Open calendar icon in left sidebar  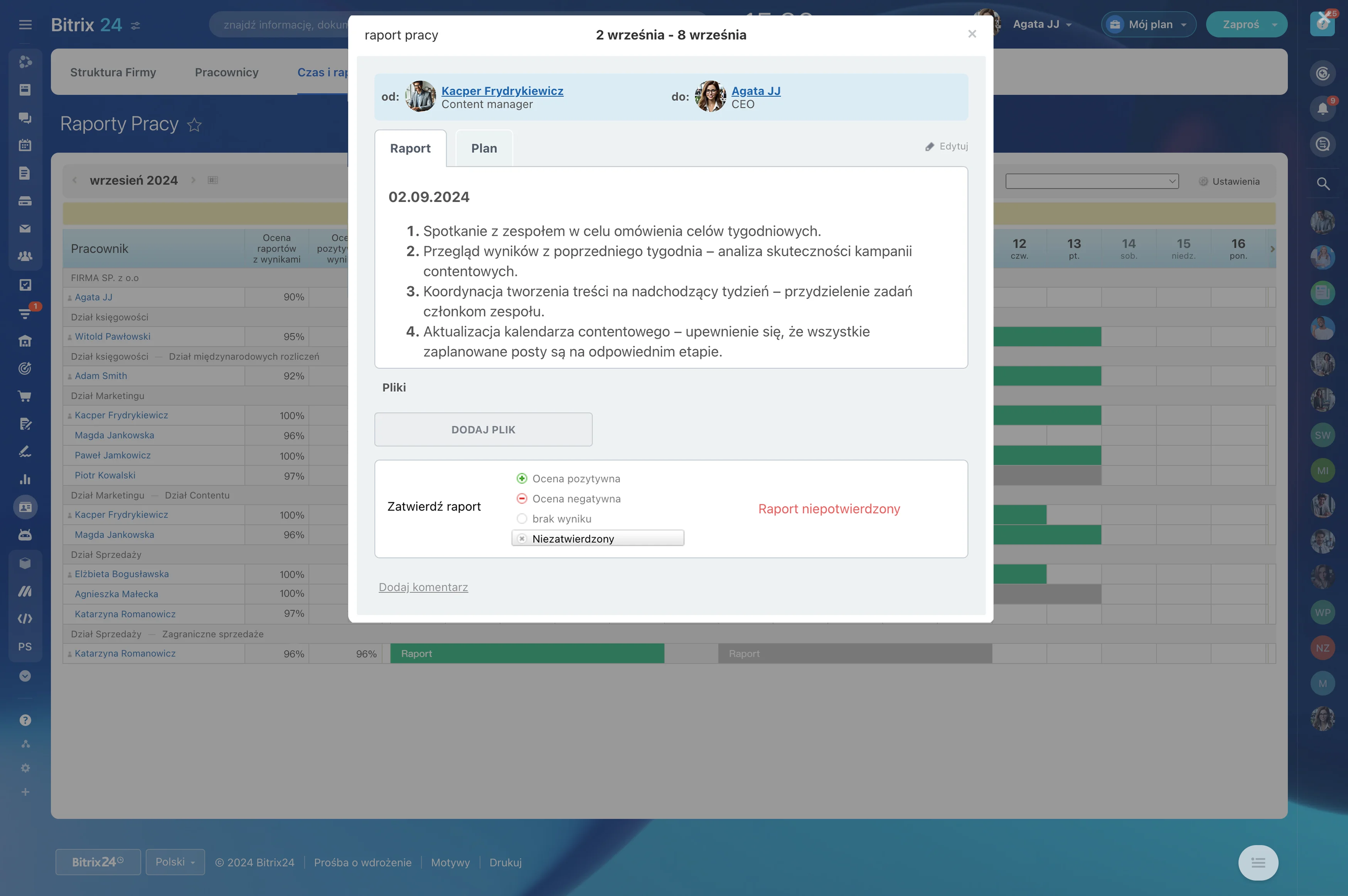coord(25,145)
